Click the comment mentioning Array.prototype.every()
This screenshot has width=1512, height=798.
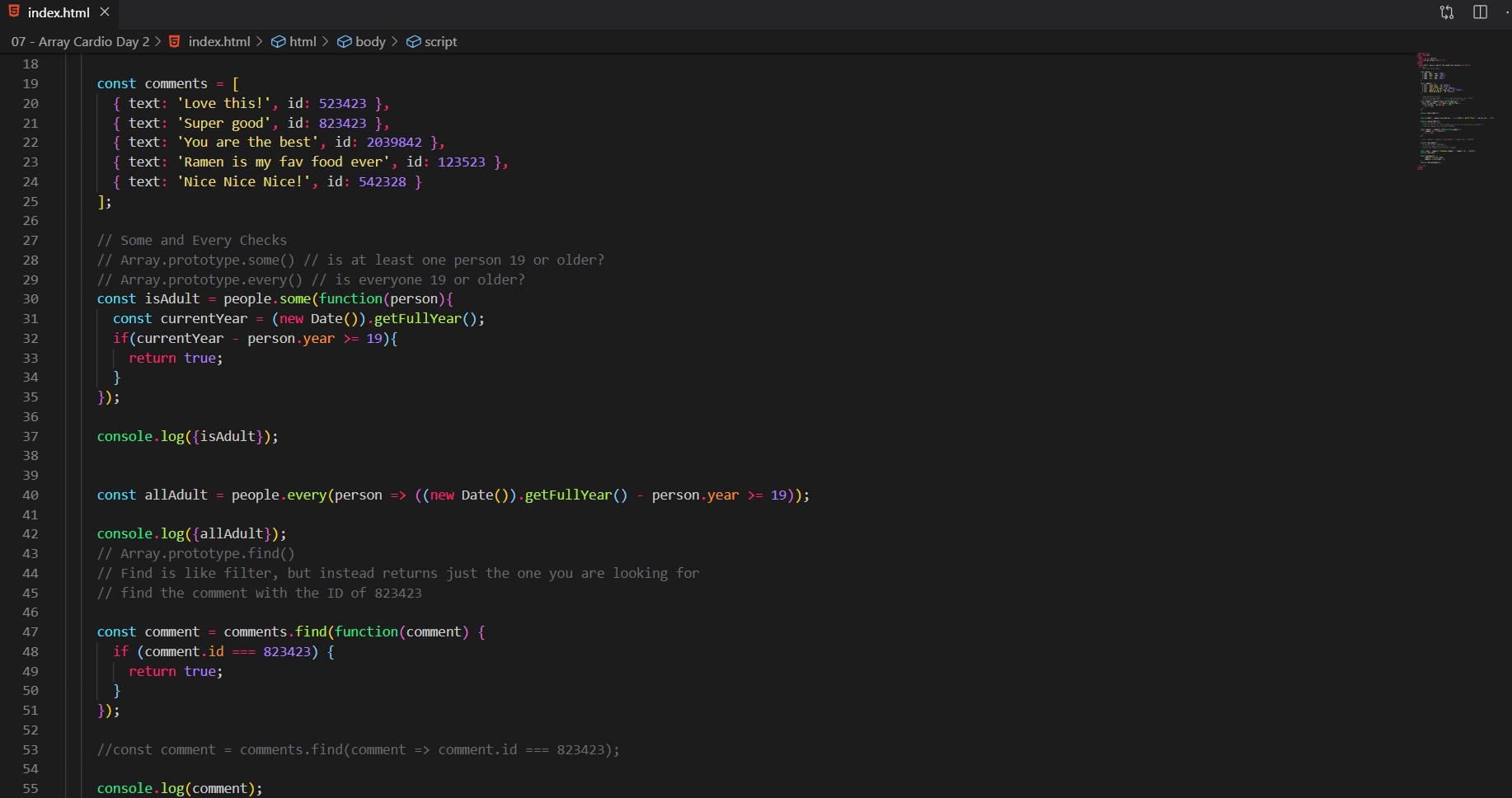coord(311,279)
